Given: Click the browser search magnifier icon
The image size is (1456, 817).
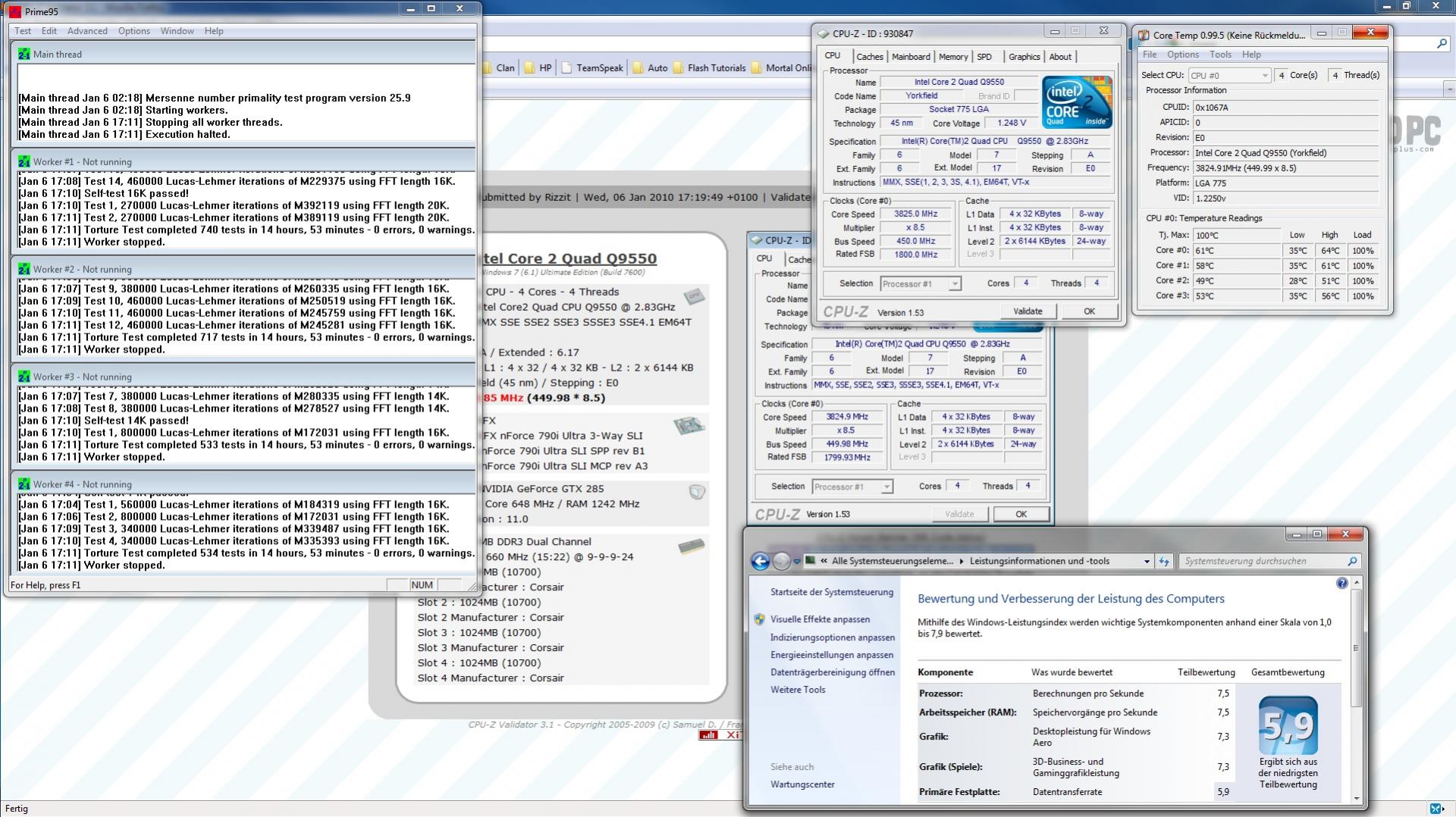Looking at the screenshot, I should [1442, 44].
